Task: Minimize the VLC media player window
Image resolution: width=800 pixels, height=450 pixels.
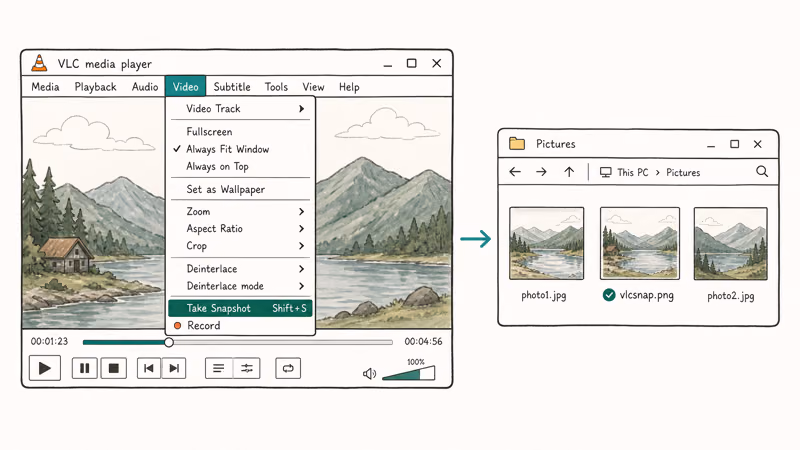Action: pyautogui.click(x=388, y=64)
